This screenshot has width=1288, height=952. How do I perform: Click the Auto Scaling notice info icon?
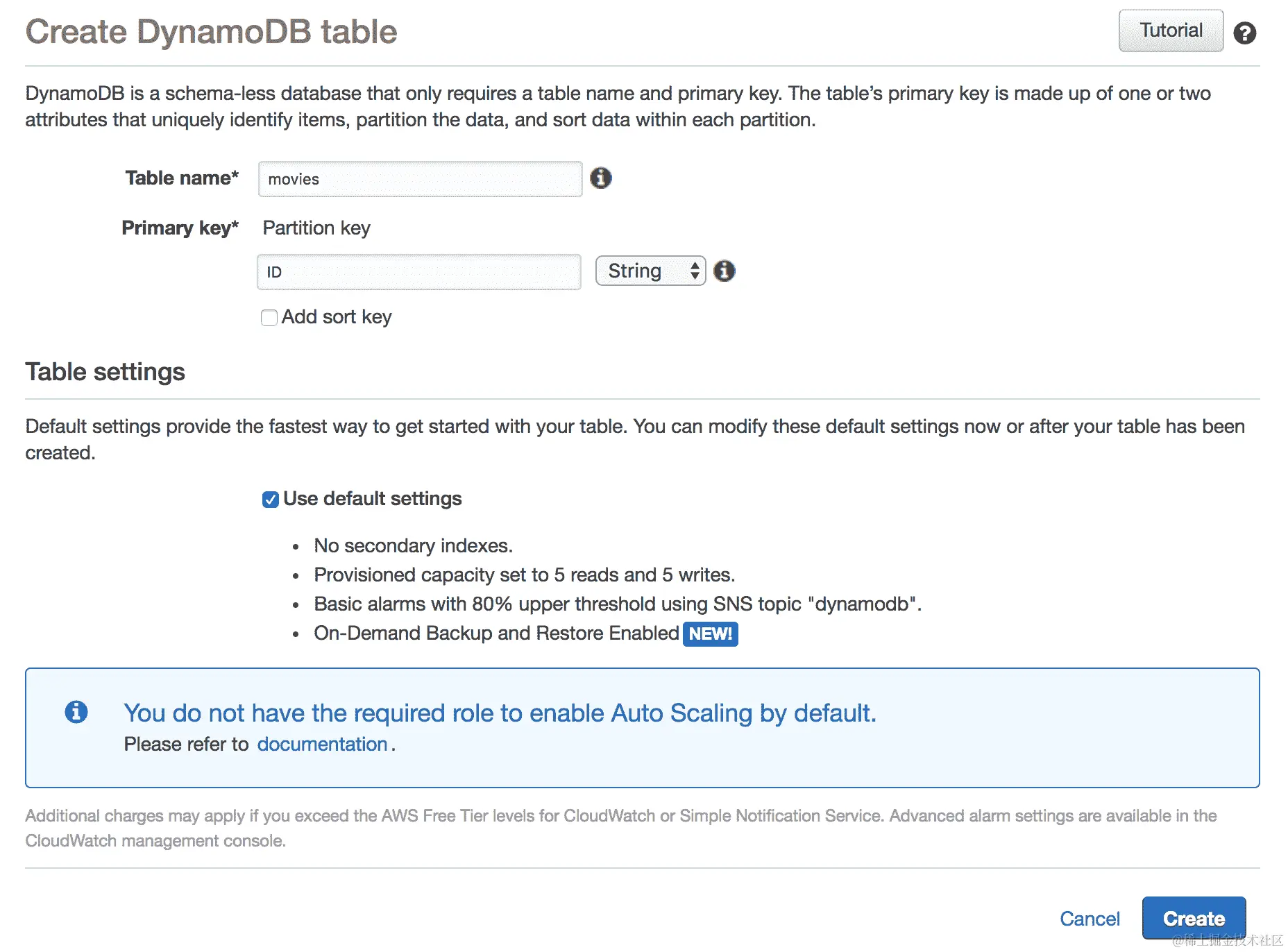[x=76, y=712]
